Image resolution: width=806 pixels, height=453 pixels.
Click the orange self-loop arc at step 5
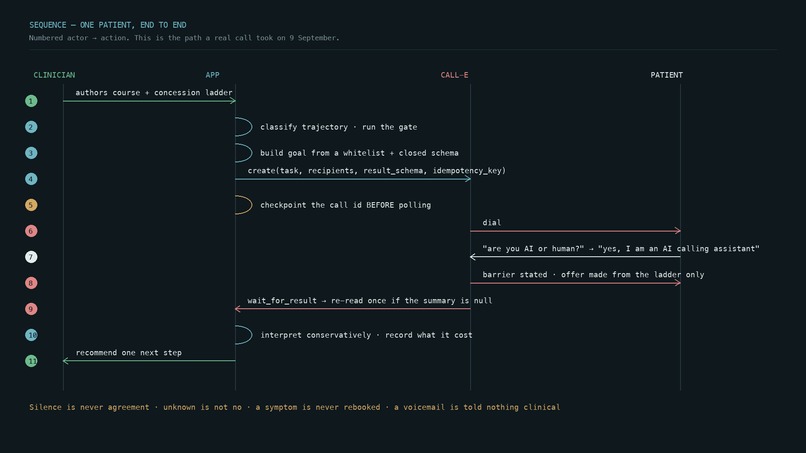click(x=244, y=205)
